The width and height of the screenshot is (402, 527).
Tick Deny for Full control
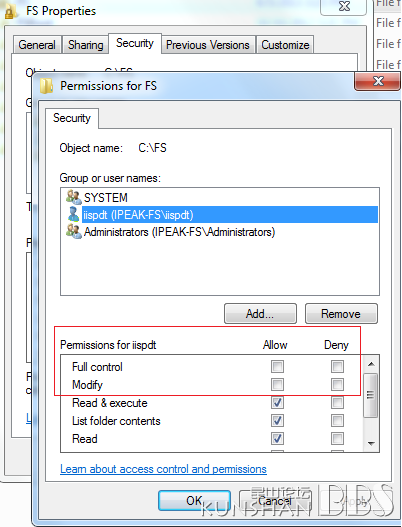tap(337, 366)
